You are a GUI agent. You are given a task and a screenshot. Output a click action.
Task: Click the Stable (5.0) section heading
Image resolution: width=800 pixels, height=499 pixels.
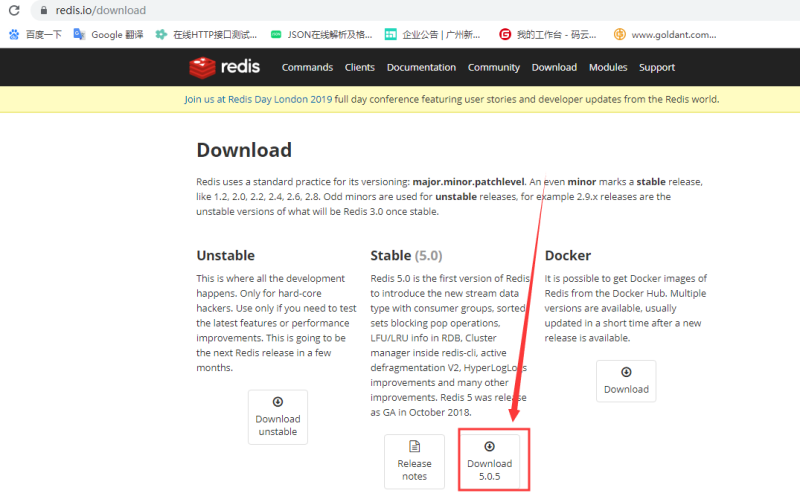pyautogui.click(x=406, y=255)
